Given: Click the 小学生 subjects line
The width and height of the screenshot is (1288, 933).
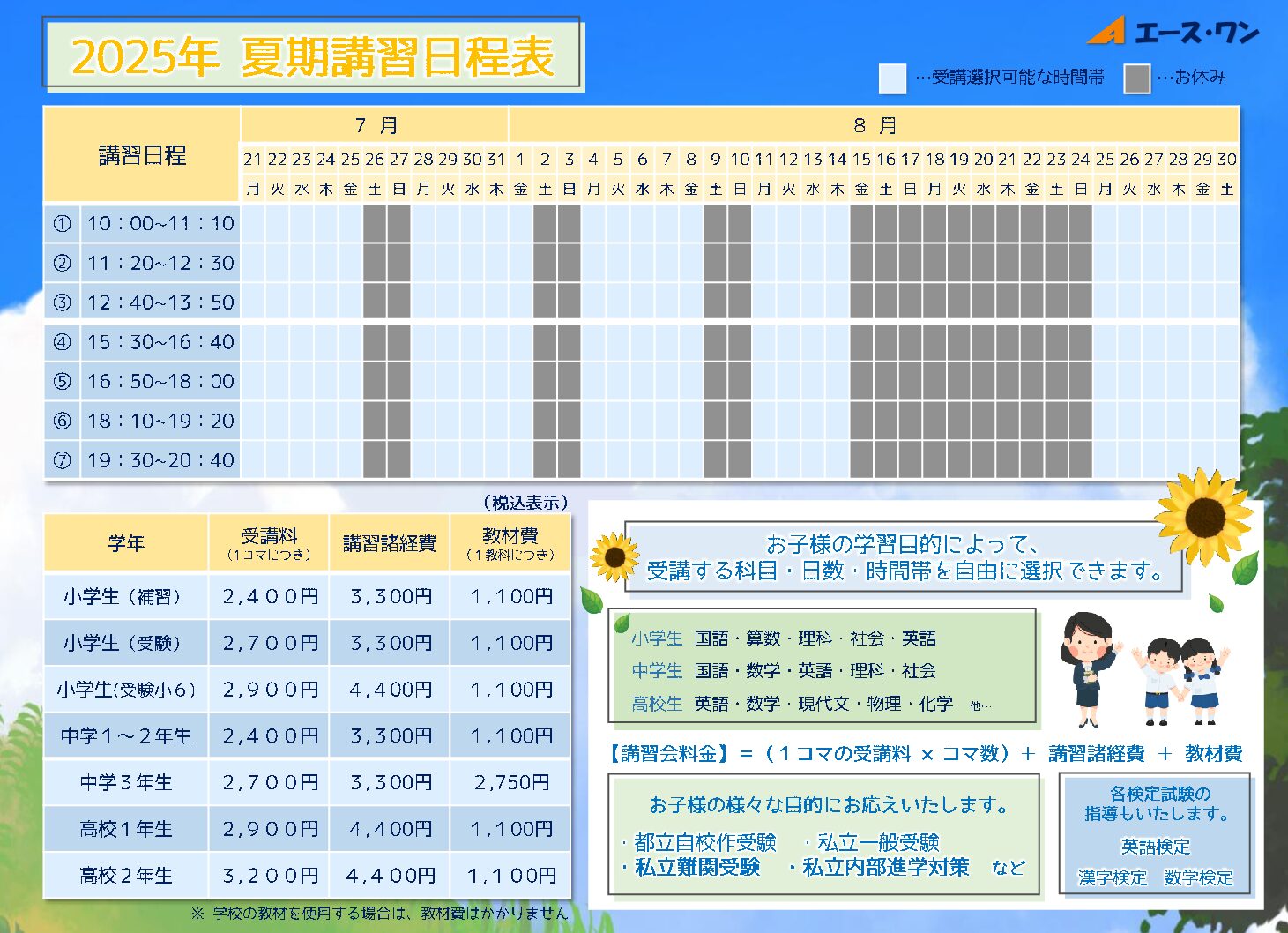Looking at the screenshot, I should click(783, 638).
